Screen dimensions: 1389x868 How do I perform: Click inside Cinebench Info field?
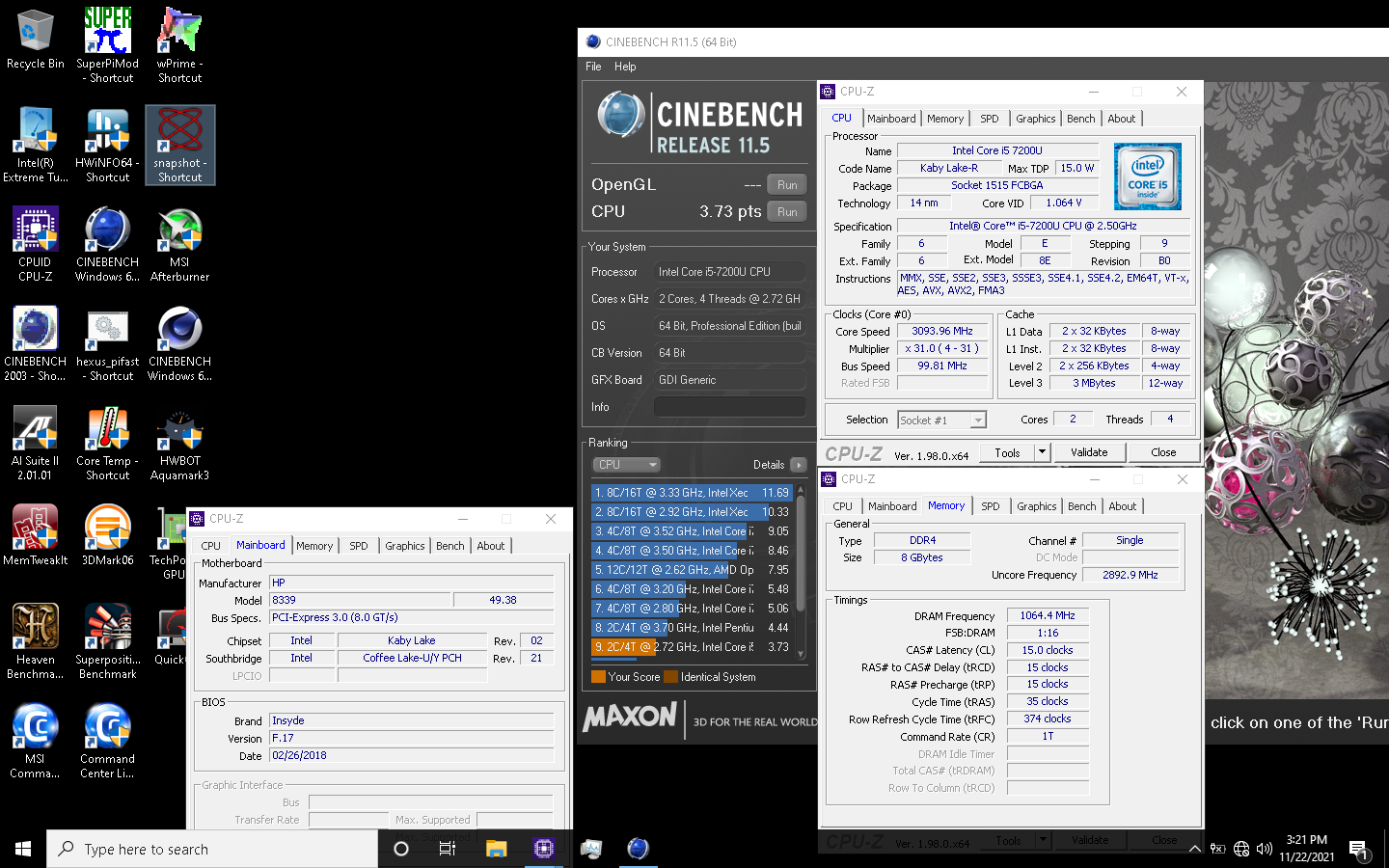[x=730, y=407]
